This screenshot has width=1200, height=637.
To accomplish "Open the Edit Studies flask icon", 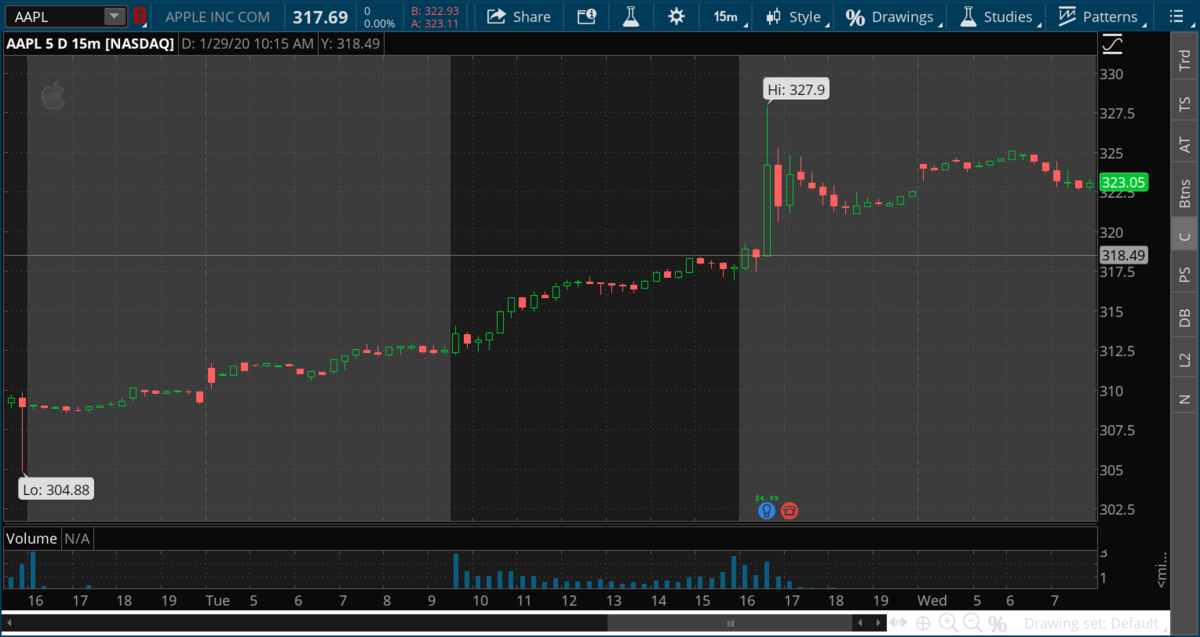I will point(630,16).
